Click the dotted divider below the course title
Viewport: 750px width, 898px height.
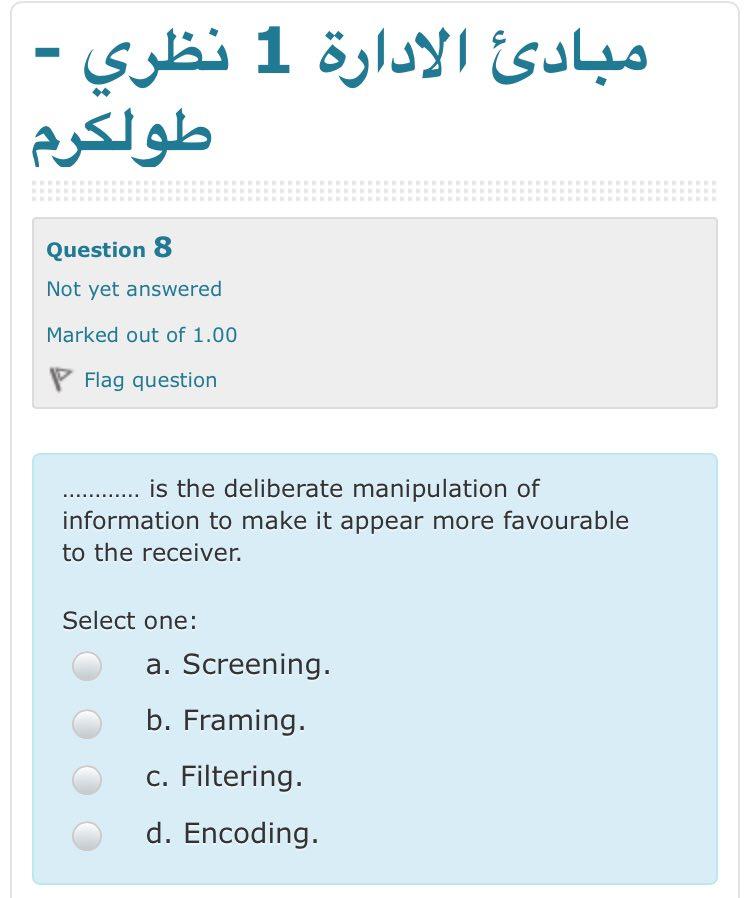[375, 190]
